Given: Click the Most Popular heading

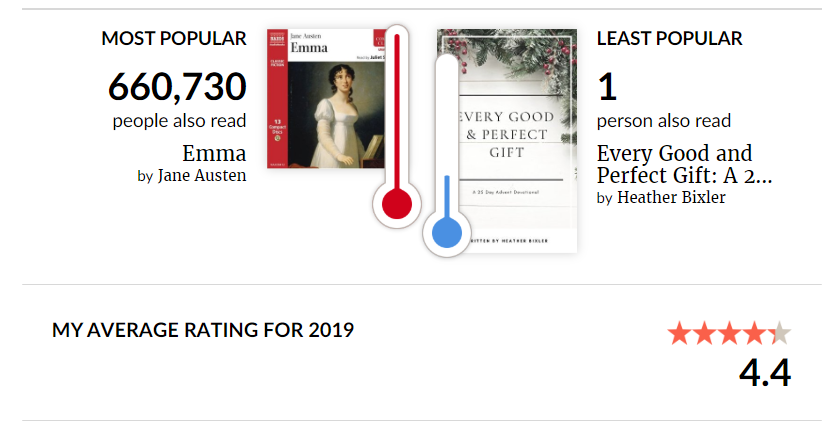Looking at the screenshot, I should [174, 39].
